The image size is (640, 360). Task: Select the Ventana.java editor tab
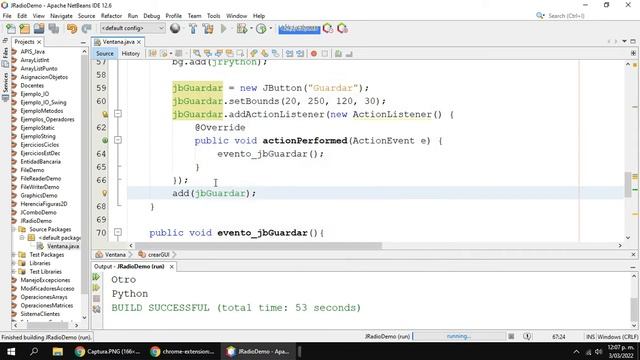[x=118, y=42]
